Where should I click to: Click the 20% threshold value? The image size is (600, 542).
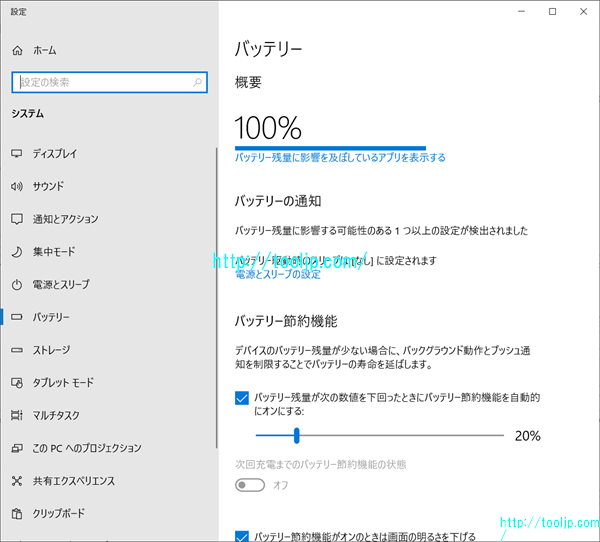527,436
